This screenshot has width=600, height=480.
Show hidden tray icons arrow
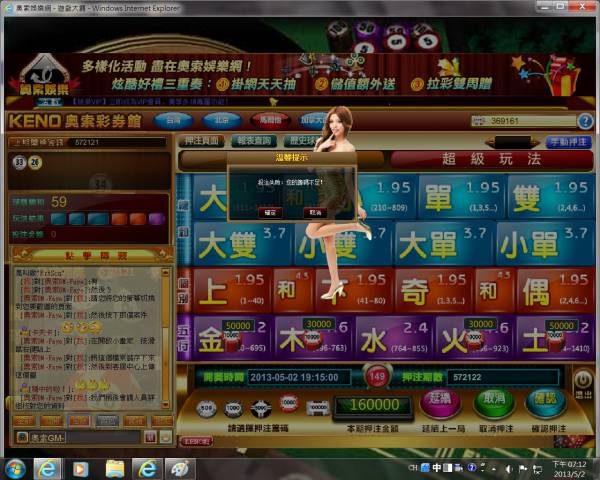(494, 469)
